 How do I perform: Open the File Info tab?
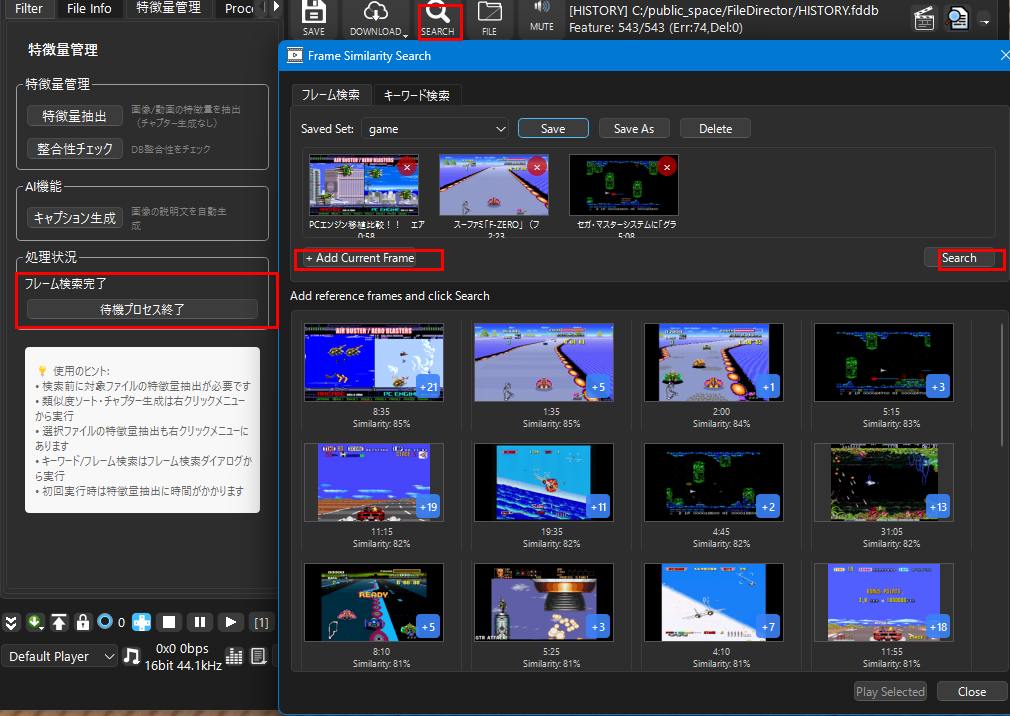tap(89, 9)
